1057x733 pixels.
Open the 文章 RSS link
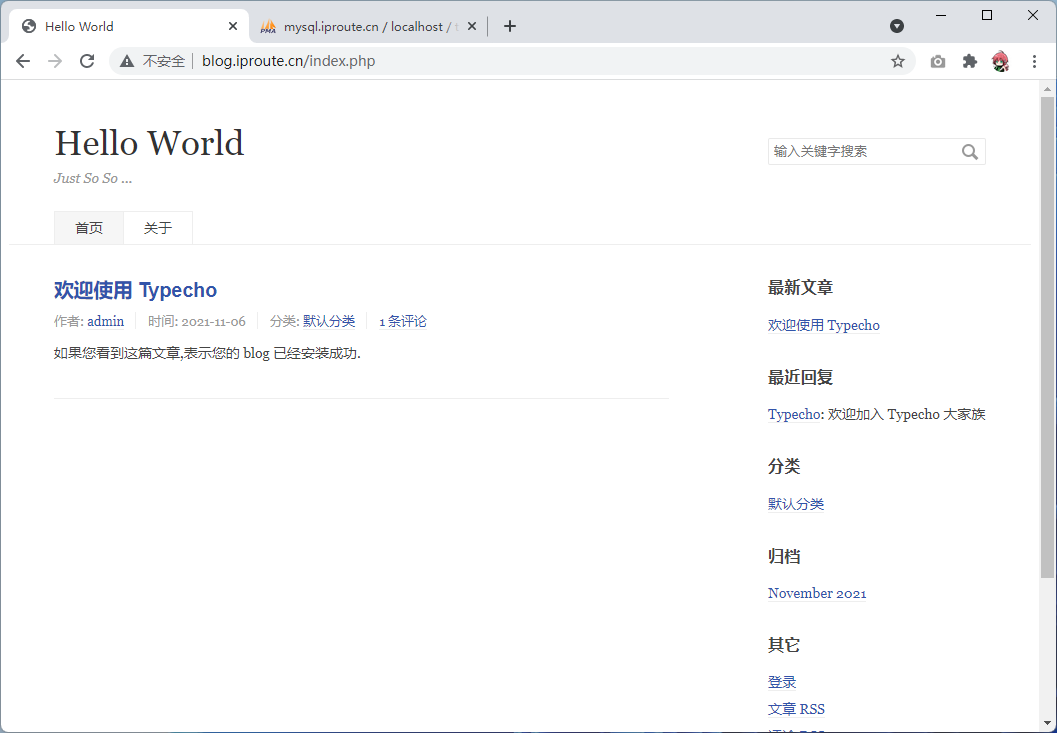796,709
